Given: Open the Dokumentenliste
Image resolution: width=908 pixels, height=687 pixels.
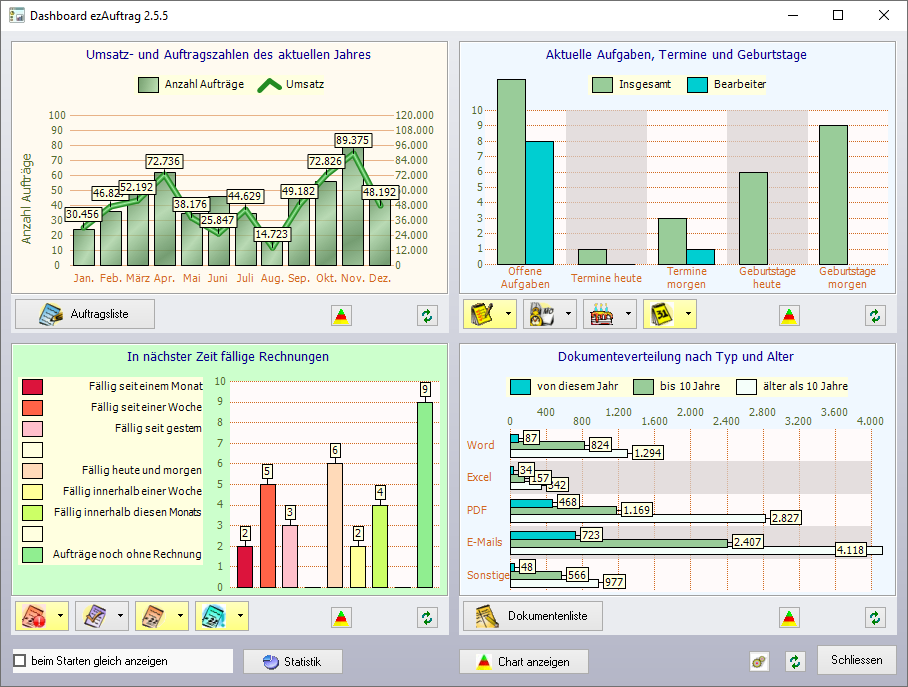Looking at the screenshot, I should click(x=533, y=615).
